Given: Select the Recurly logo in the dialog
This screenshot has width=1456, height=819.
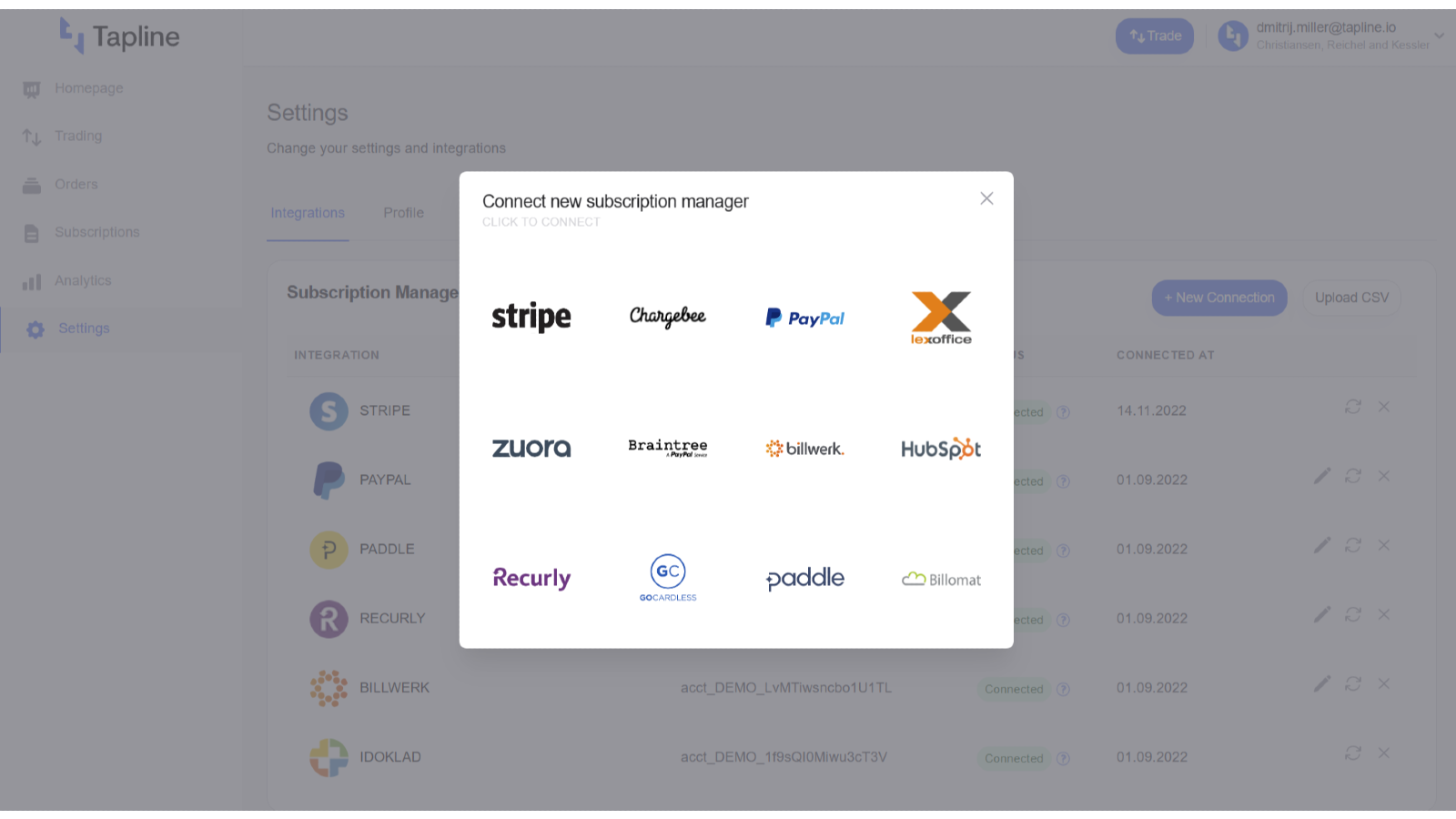Looking at the screenshot, I should coord(531,579).
